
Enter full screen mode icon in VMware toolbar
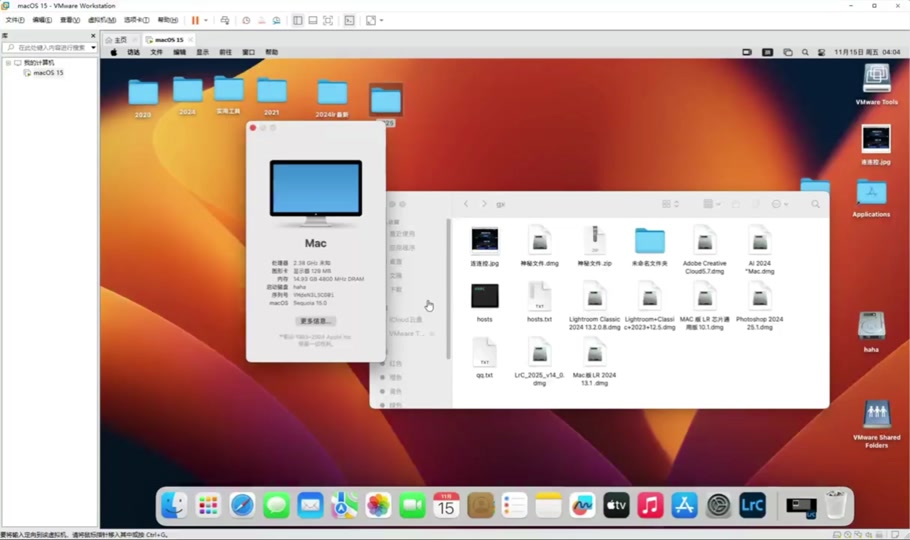tap(328, 20)
